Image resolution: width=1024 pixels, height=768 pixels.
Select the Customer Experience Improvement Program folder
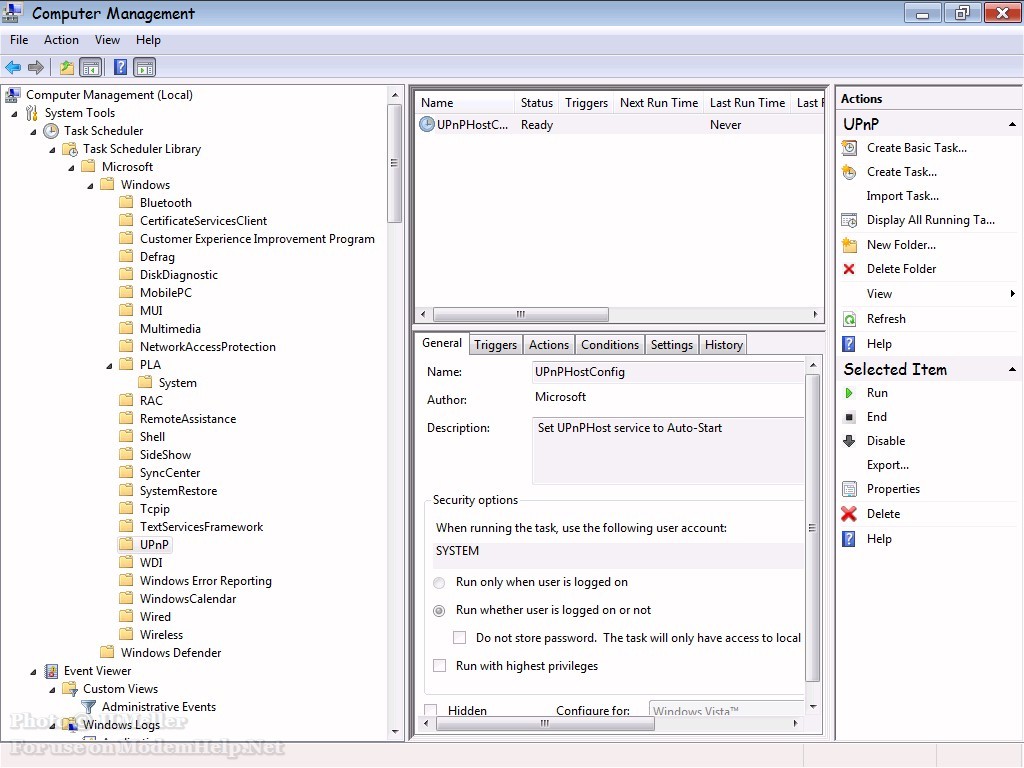257,239
